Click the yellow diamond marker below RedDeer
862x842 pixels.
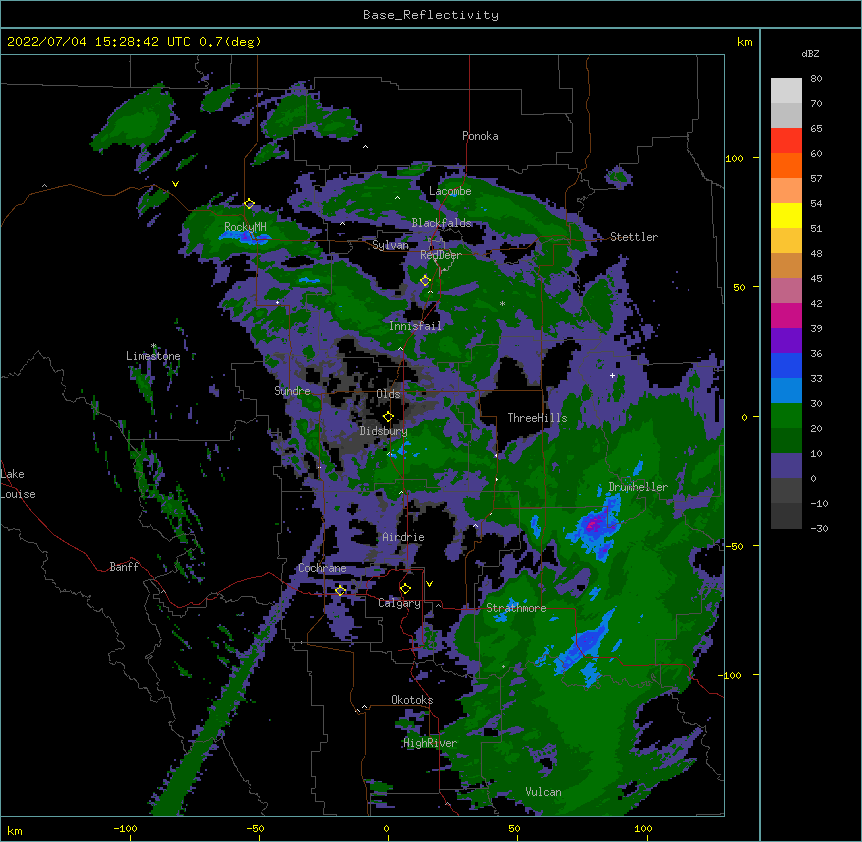425,281
